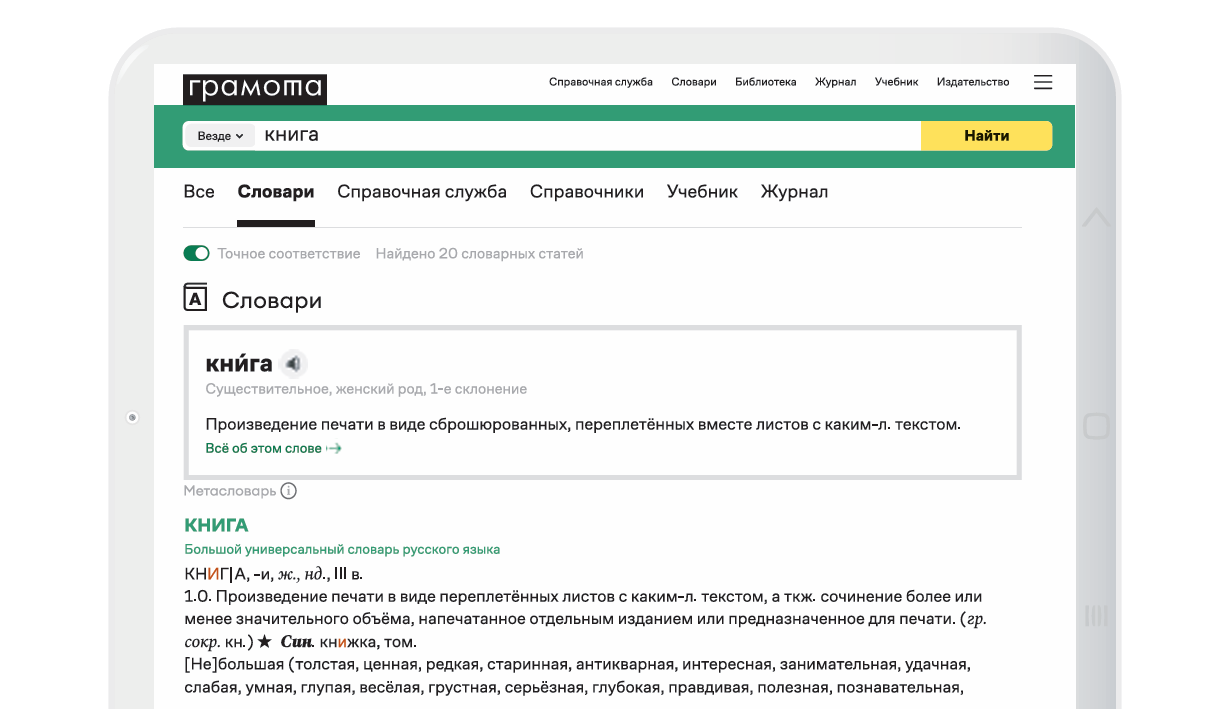Viewport: 1225px width, 709px height.
Task: Open the Справочники tab
Action: click(587, 192)
